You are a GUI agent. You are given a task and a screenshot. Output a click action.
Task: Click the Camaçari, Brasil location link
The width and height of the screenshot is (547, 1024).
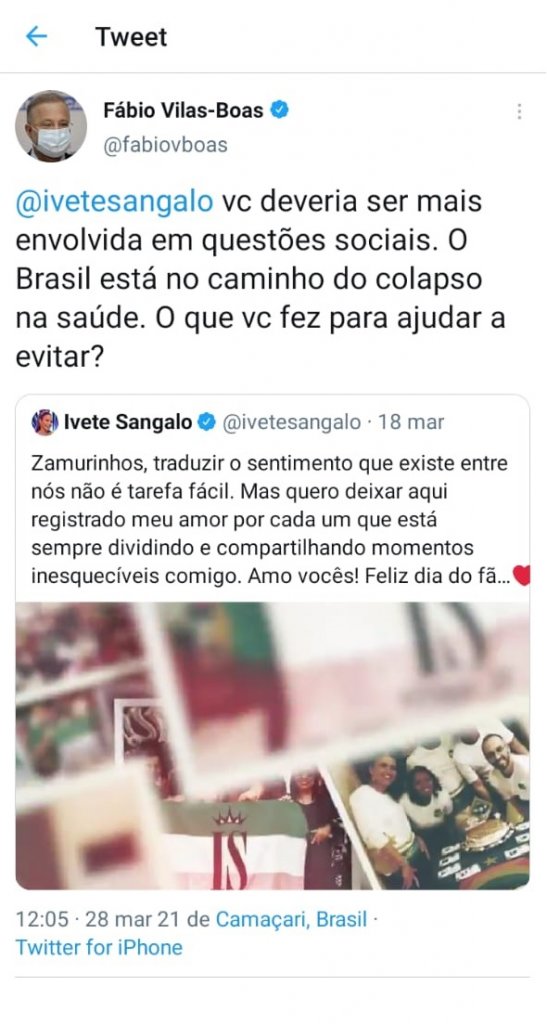(292, 920)
